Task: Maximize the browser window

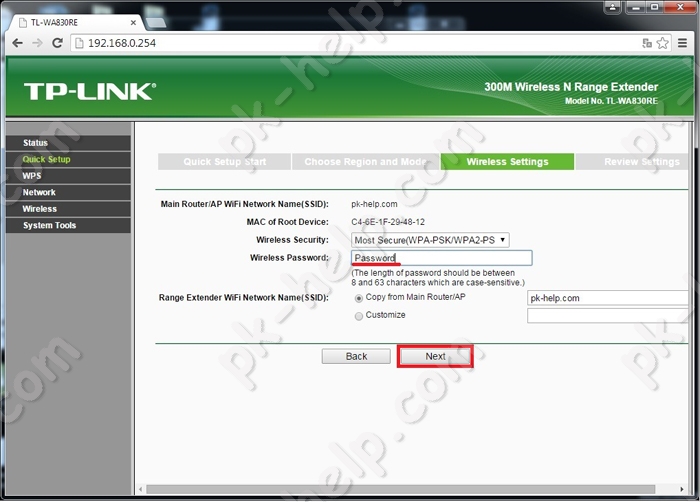Action: (655, 7)
